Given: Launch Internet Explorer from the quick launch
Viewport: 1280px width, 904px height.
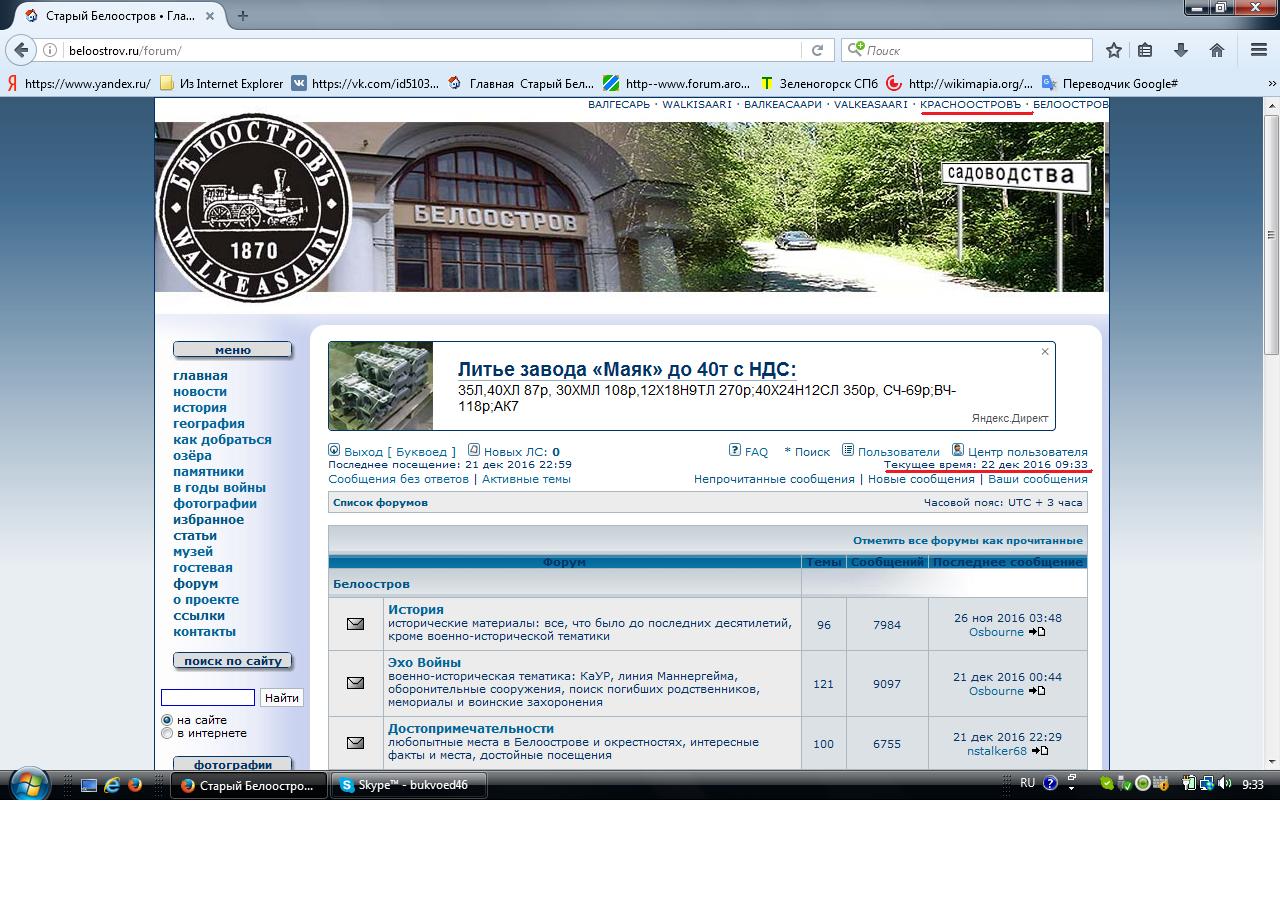Looking at the screenshot, I should (112, 785).
